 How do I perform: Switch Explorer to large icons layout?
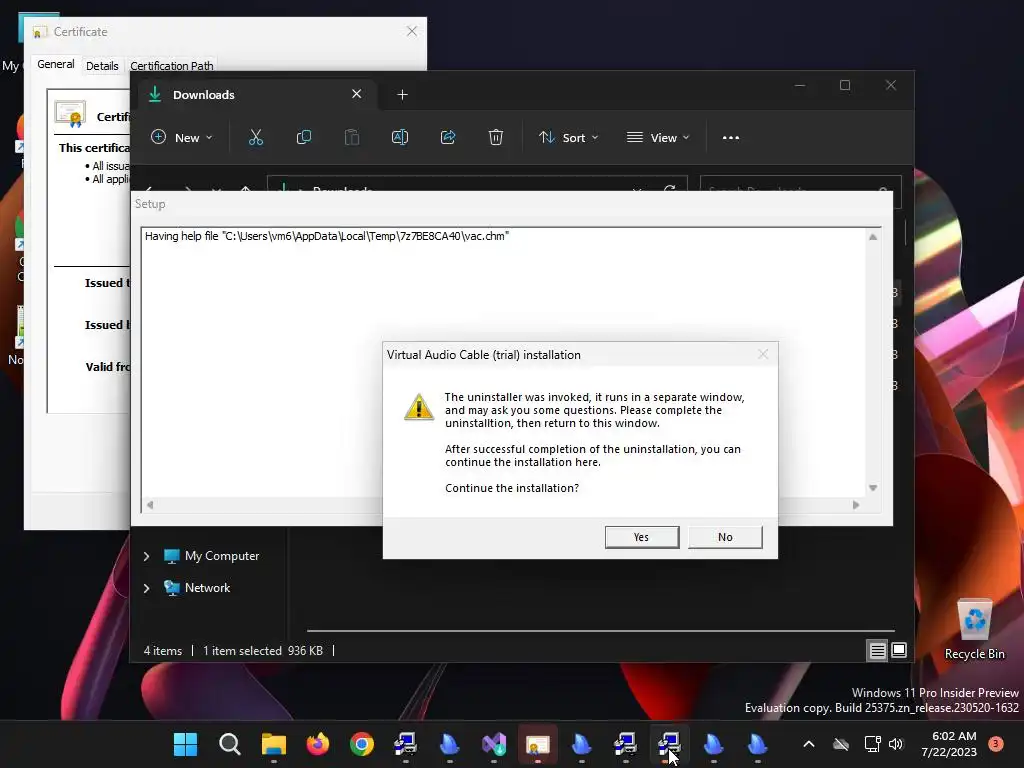click(899, 650)
